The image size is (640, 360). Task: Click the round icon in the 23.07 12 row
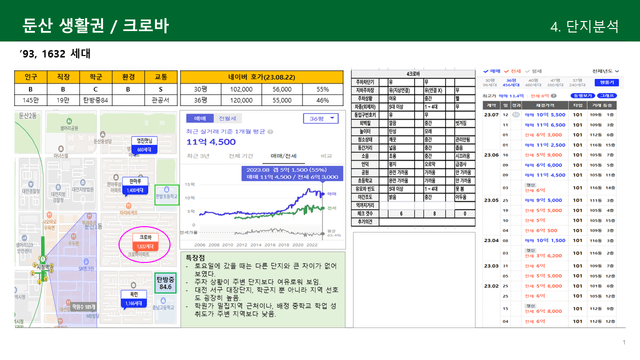(516, 115)
